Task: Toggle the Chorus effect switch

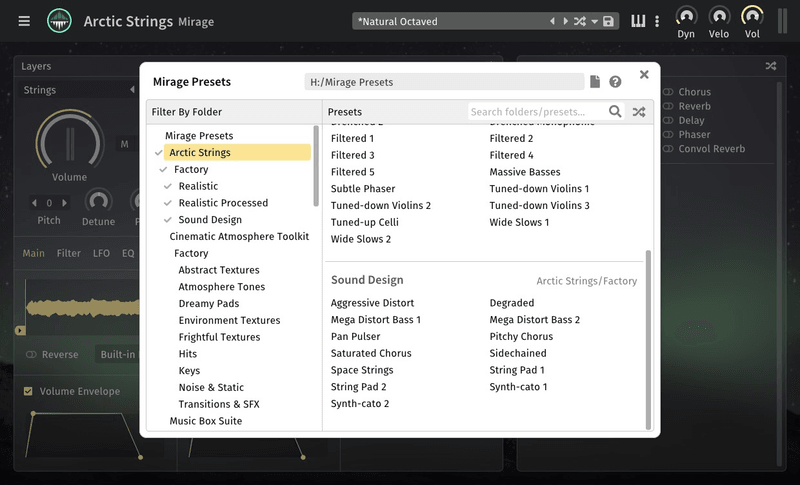Action: (668, 92)
